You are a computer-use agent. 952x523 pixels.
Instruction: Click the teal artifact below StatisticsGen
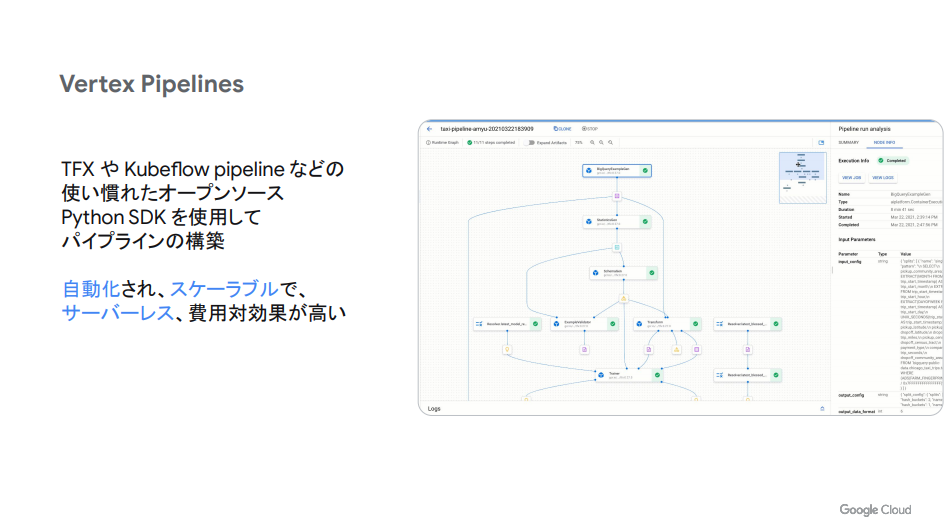pos(617,247)
